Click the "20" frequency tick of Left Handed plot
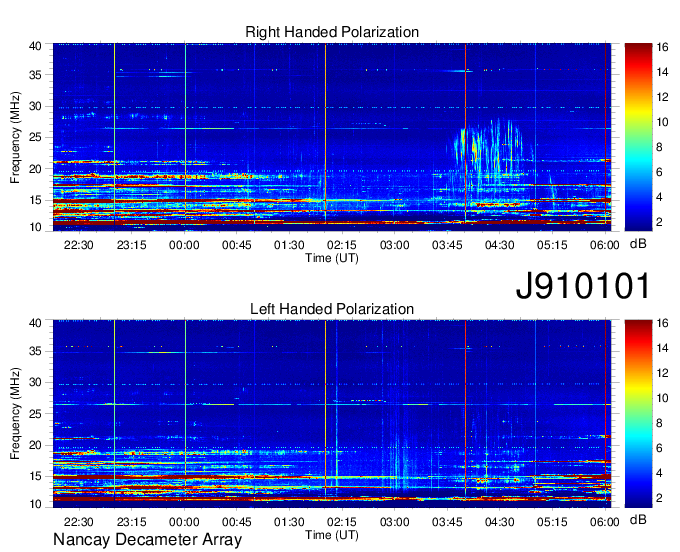 tap(35, 445)
